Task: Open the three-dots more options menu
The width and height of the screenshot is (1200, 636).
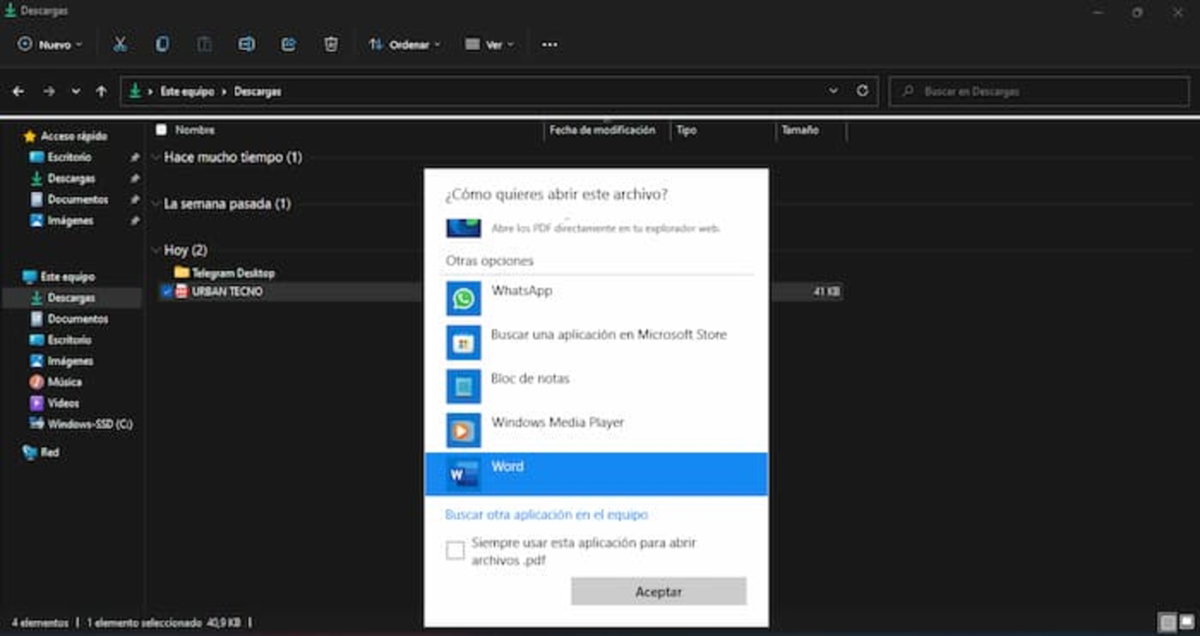Action: pyautogui.click(x=549, y=44)
